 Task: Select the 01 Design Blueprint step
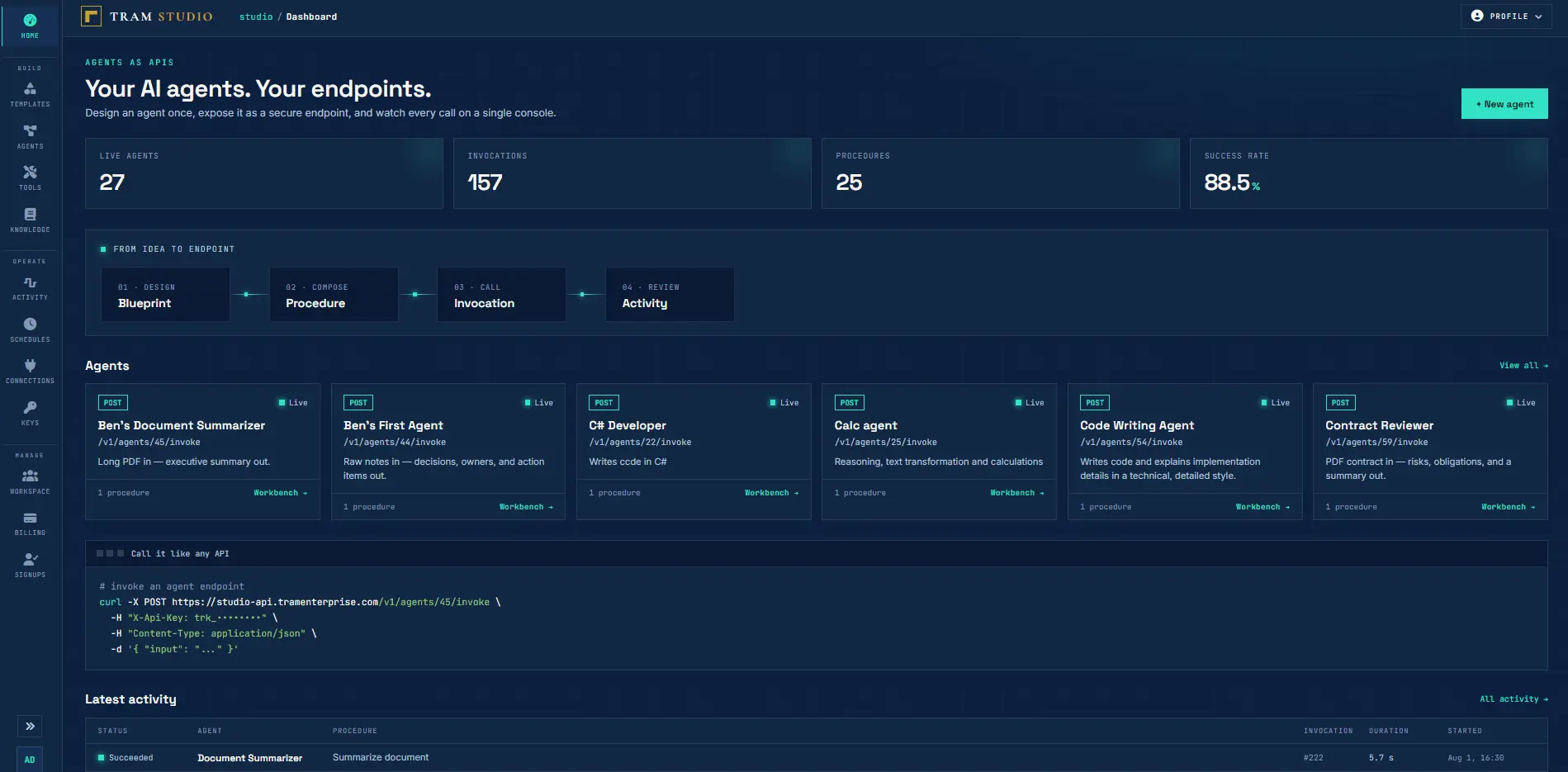coord(165,295)
